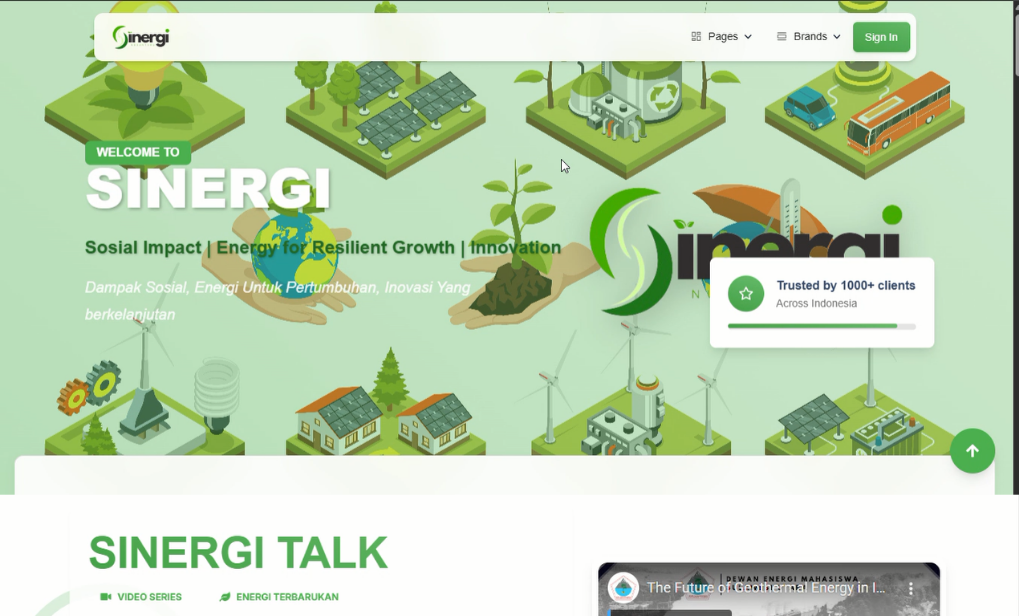Click the Sign In button
The image size is (1019, 616).
pyautogui.click(x=881, y=37)
